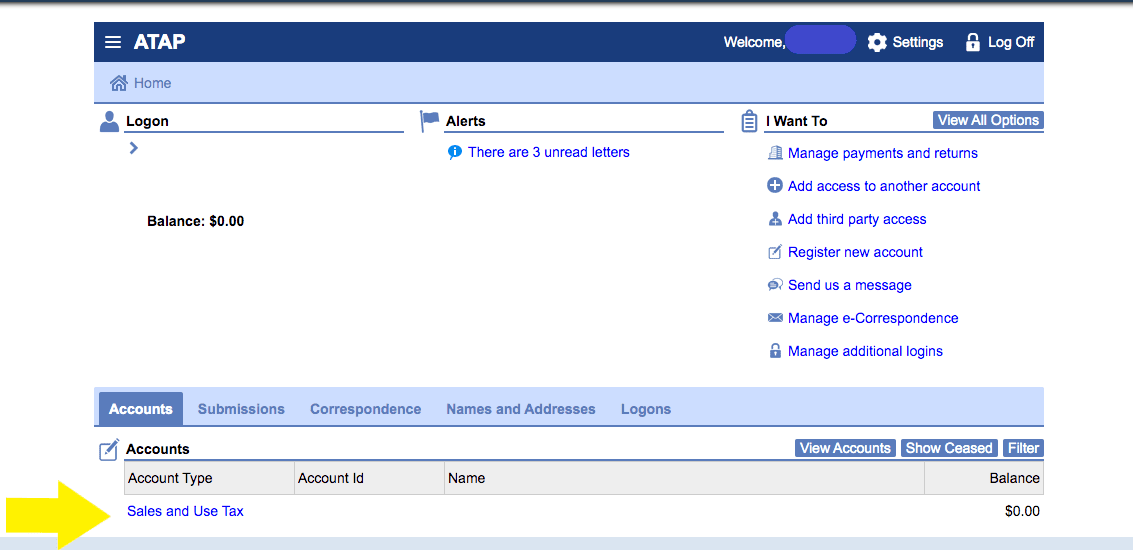The height and width of the screenshot is (550, 1133).
Task: Click the Show Ceased button
Action: pyautogui.click(x=949, y=448)
